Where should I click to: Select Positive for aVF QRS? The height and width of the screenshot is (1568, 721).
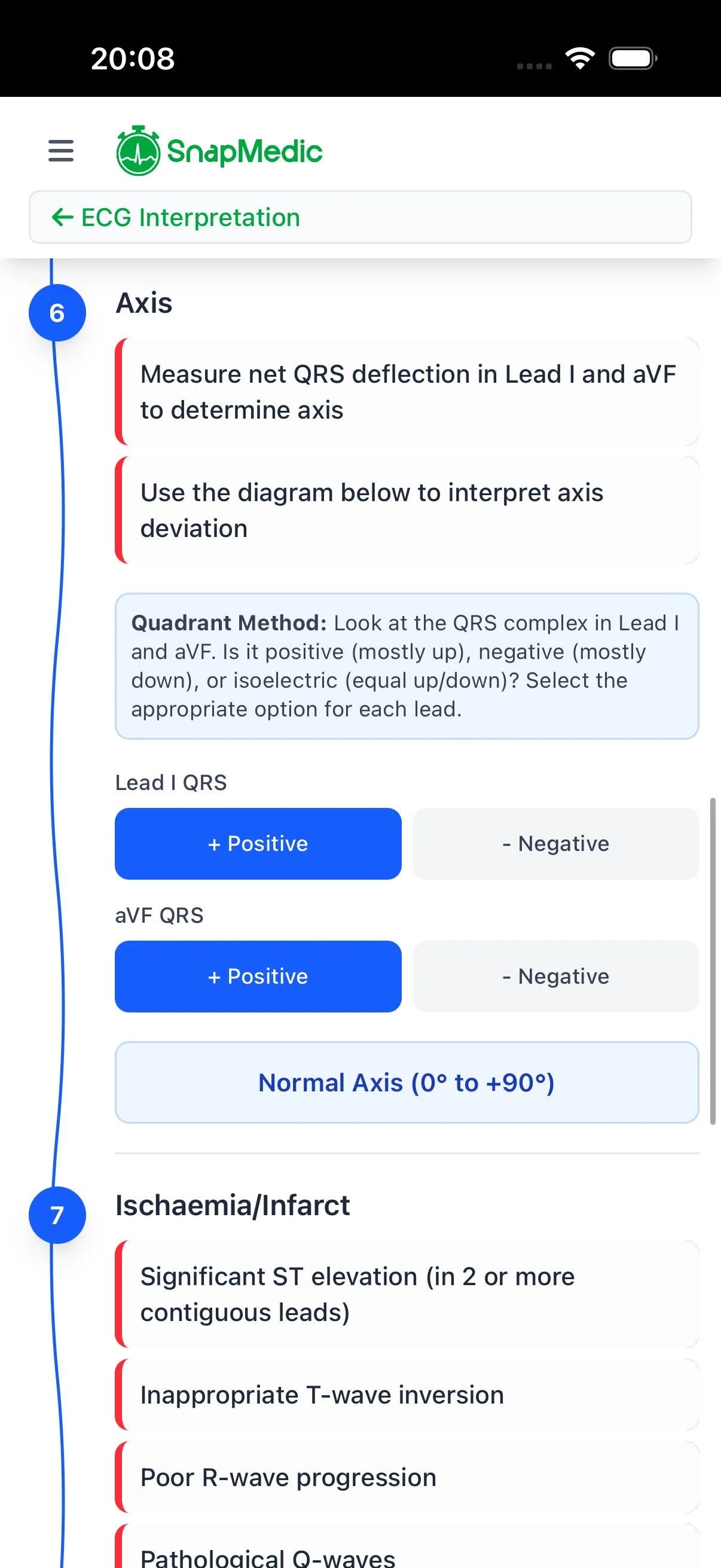pos(258,977)
